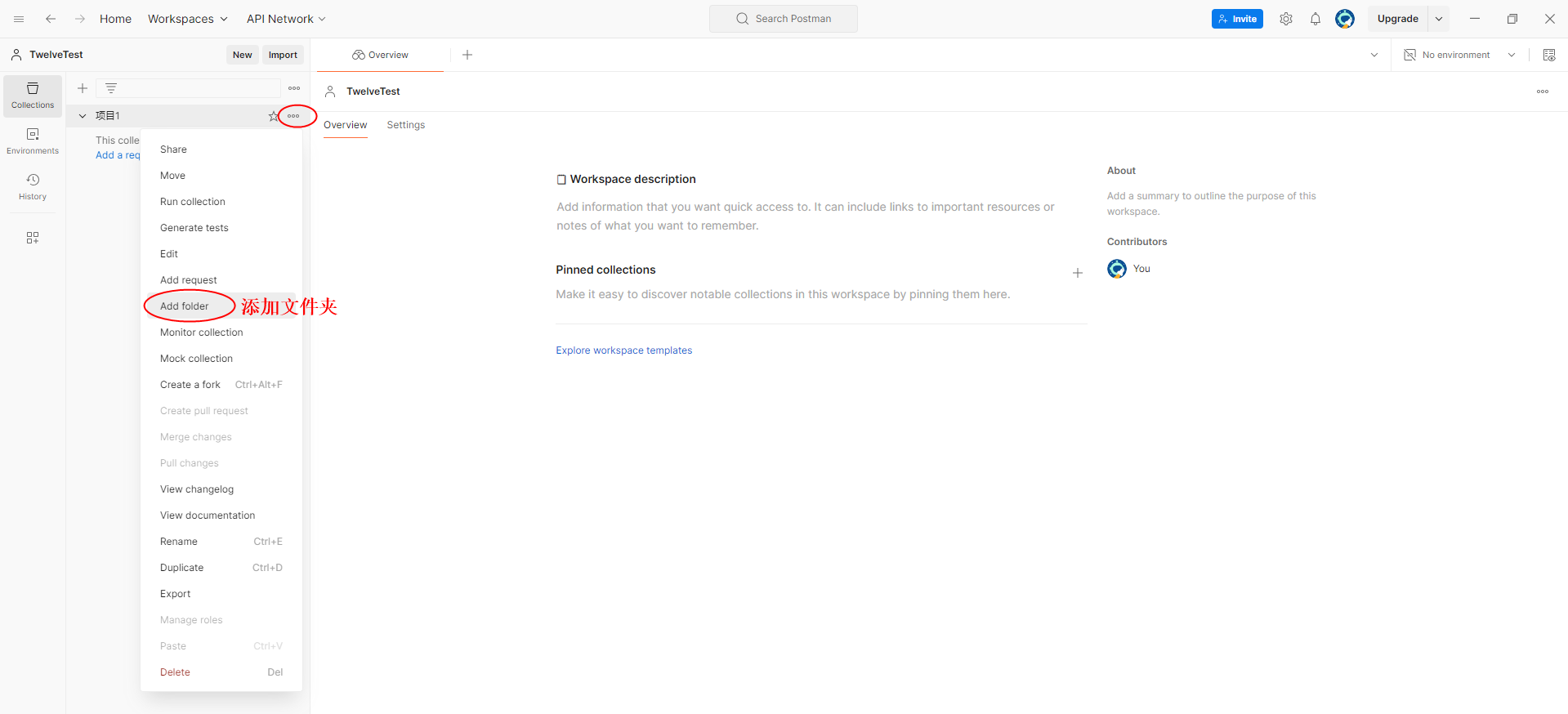Open the notifications bell
This screenshot has height=714, width=1568.
pos(1316,19)
